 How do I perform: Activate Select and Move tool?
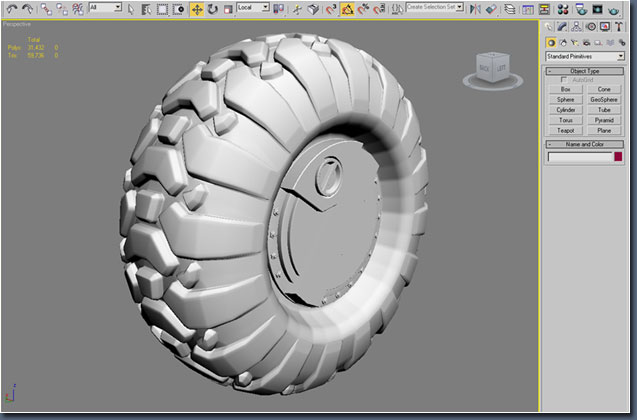197,9
